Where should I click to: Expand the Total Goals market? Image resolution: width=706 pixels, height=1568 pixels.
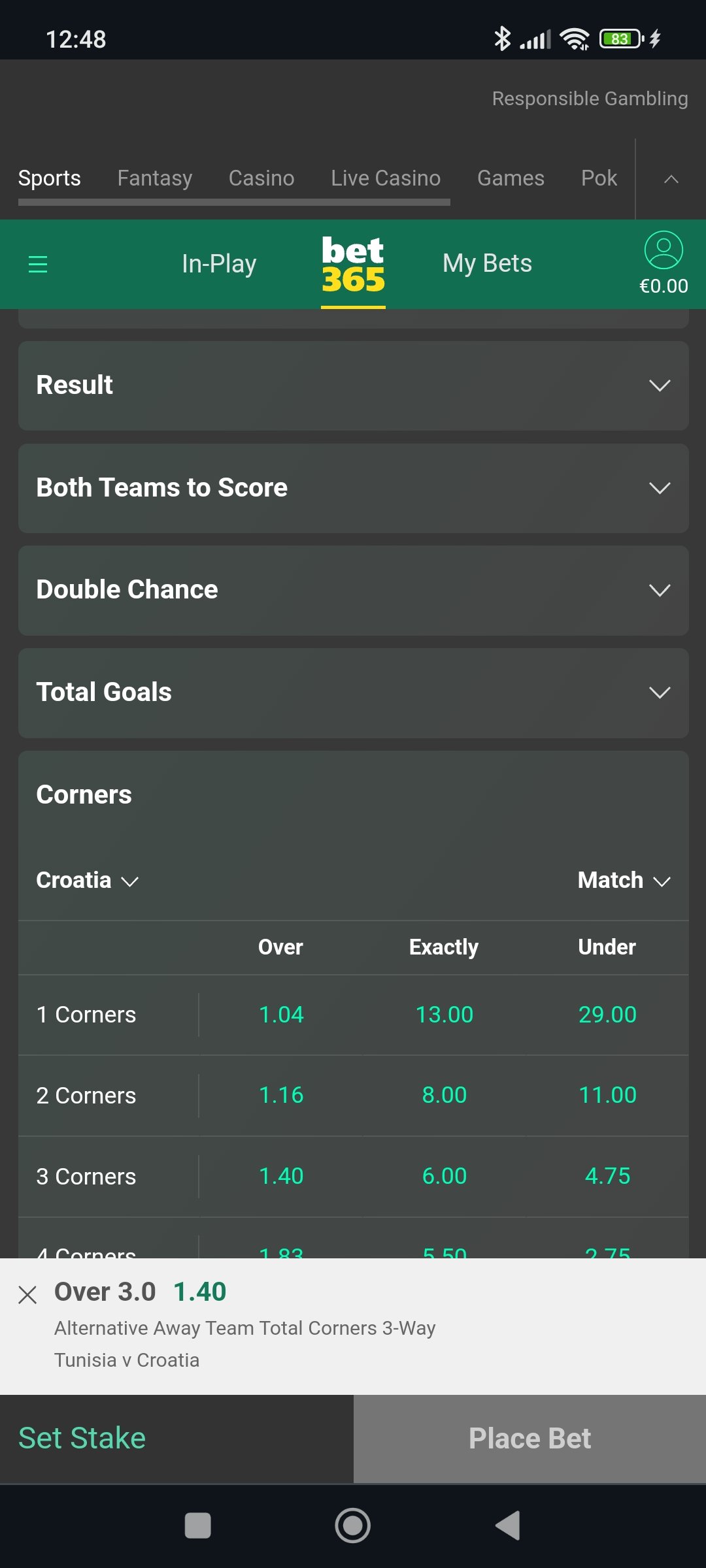(353, 693)
